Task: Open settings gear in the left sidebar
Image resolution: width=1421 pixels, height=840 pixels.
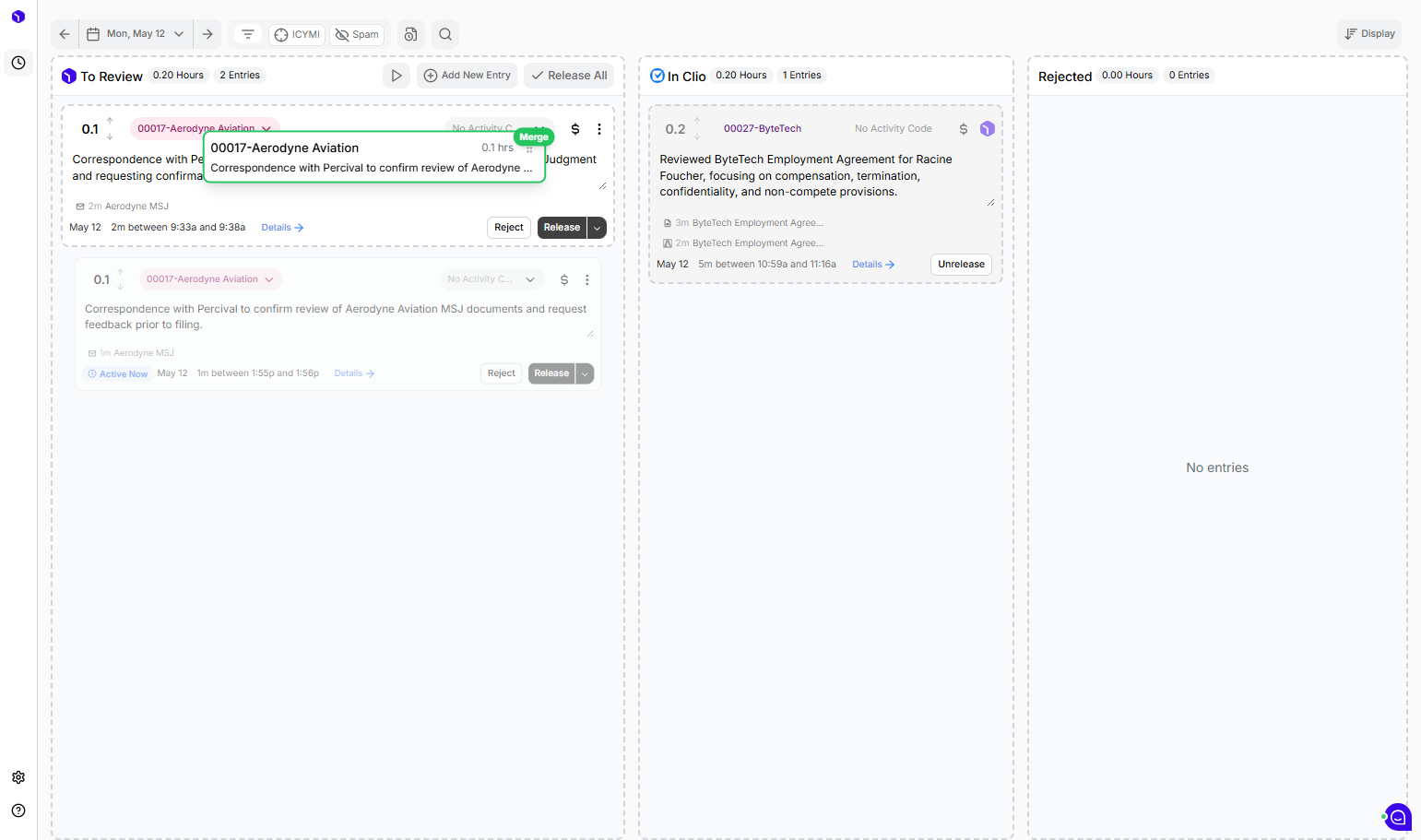Action: (x=18, y=777)
